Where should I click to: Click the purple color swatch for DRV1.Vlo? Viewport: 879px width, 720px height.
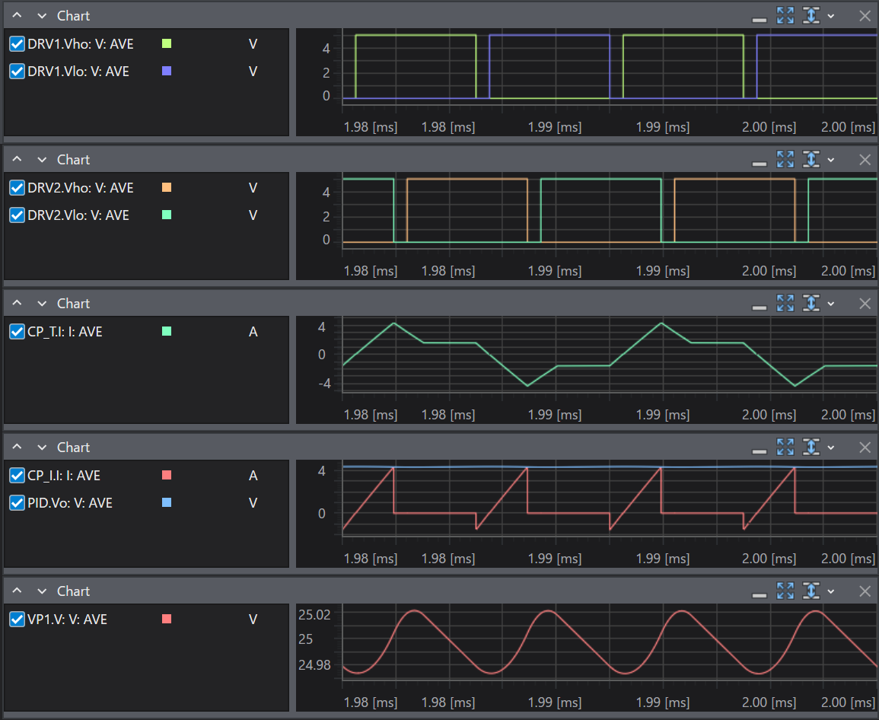[x=167, y=71]
